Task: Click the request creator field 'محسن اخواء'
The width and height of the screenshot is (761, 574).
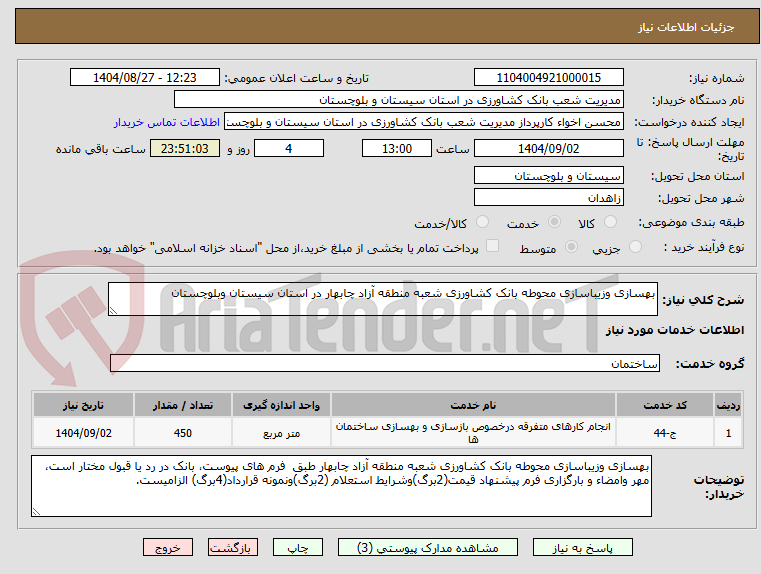Action: (x=424, y=122)
